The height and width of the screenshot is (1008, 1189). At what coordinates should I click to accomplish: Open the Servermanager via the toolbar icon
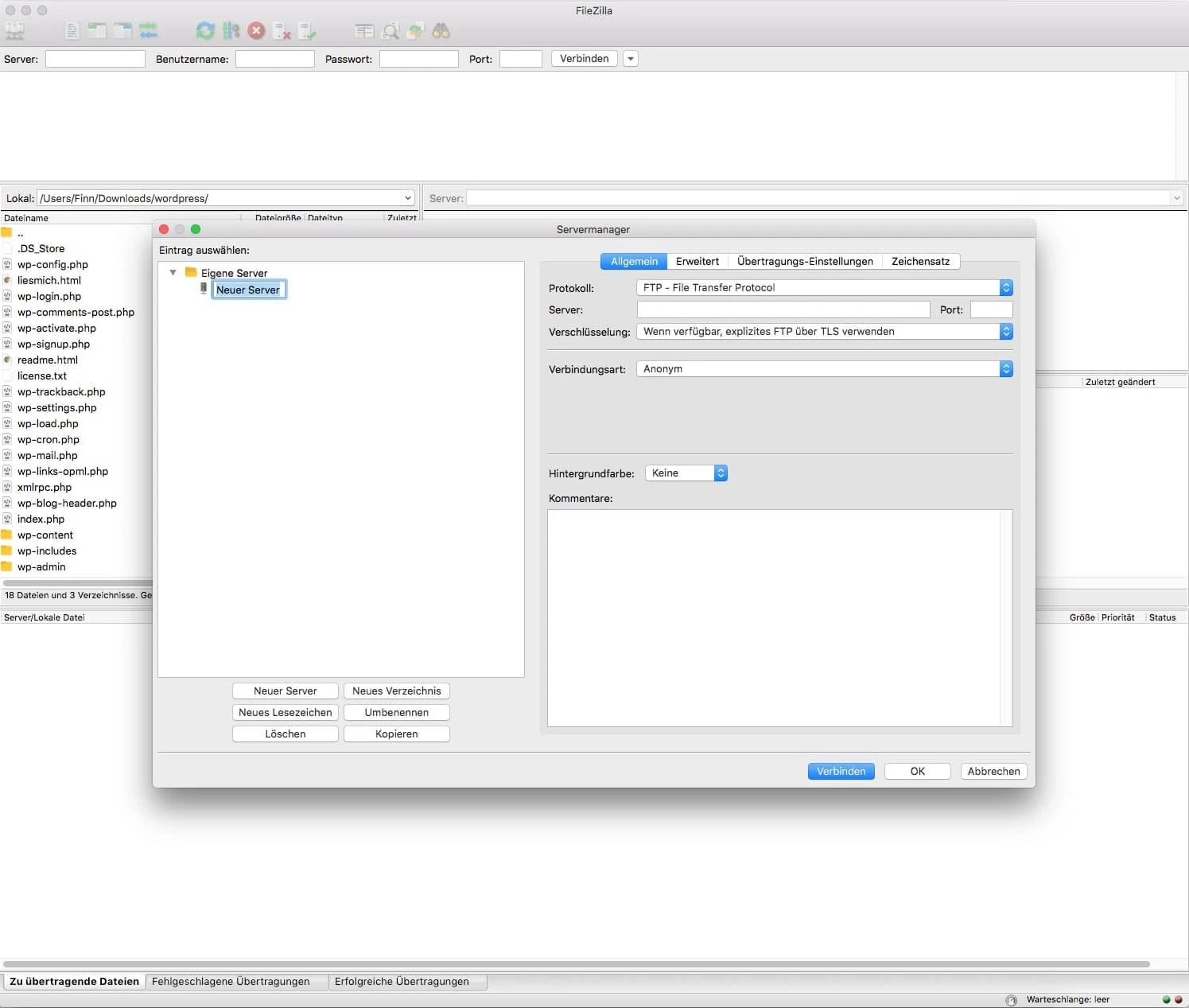point(14,30)
